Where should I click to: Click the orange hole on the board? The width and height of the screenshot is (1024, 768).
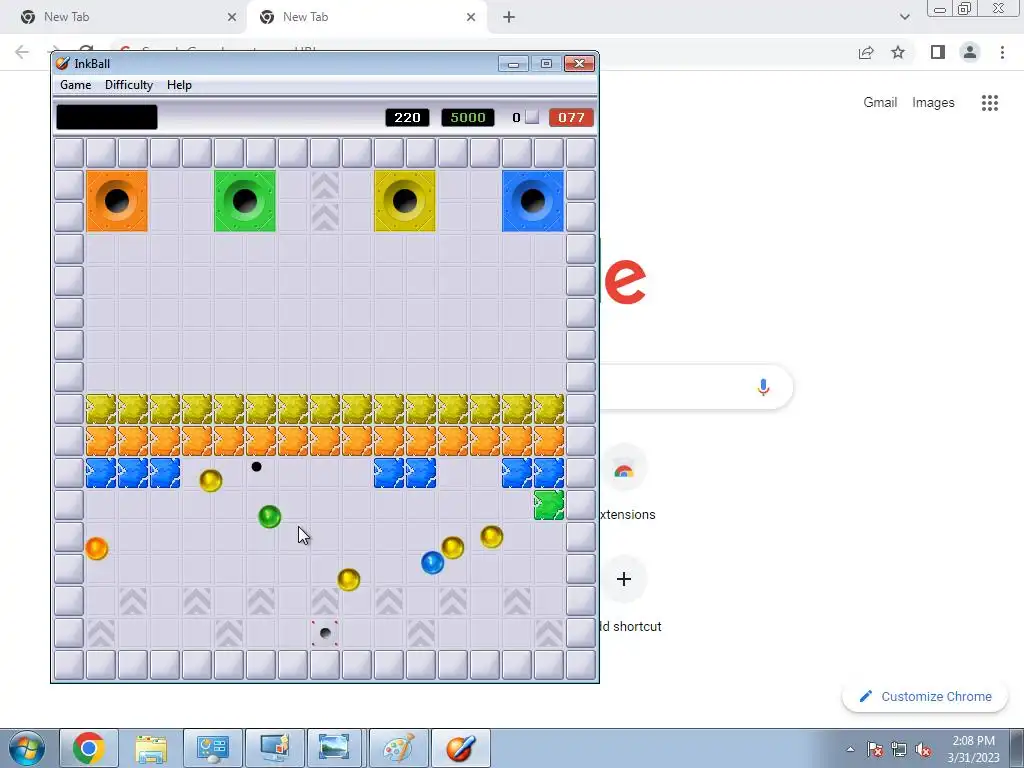(117, 201)
